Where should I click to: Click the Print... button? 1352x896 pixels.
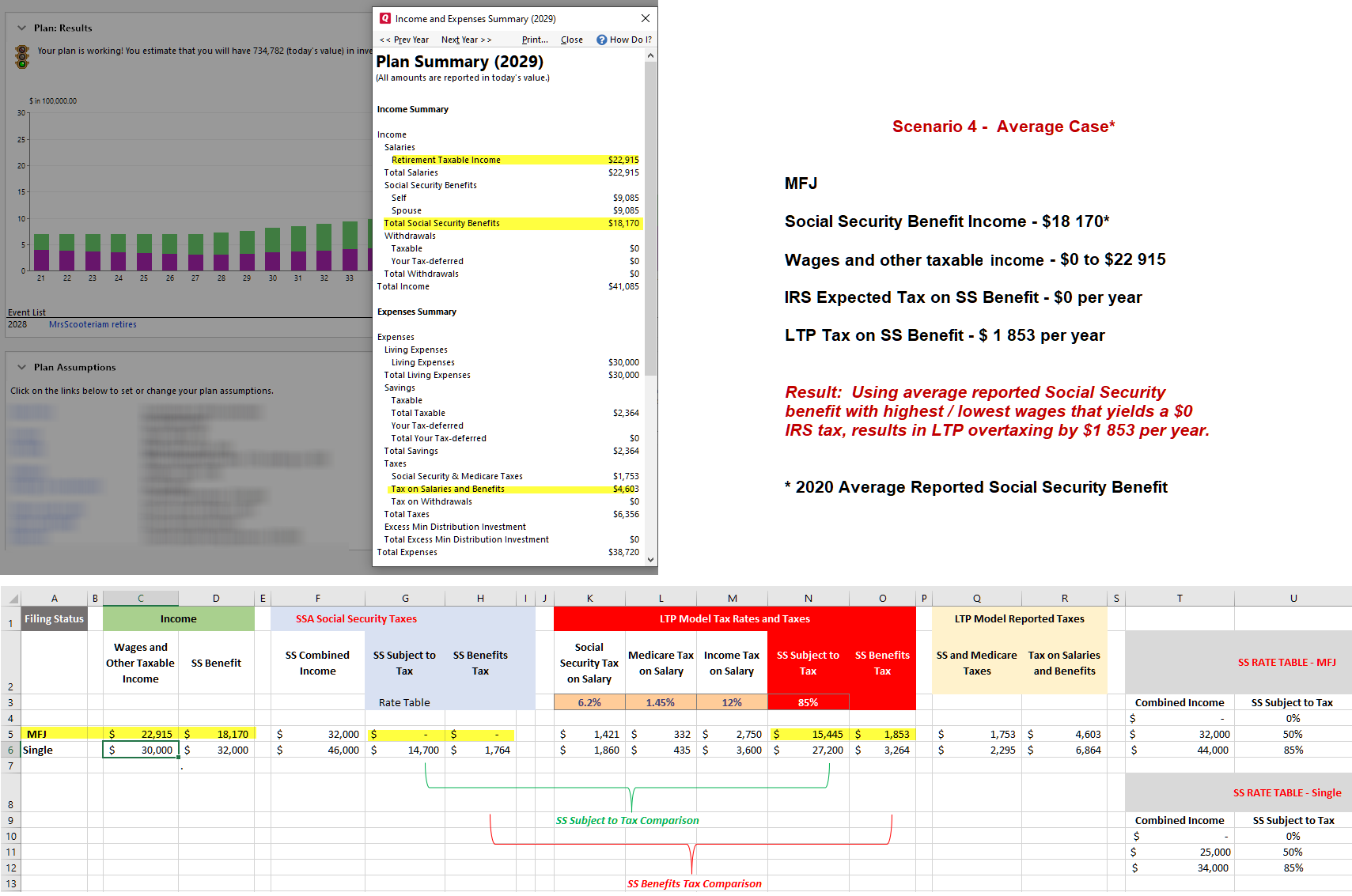tap(535, 40)
